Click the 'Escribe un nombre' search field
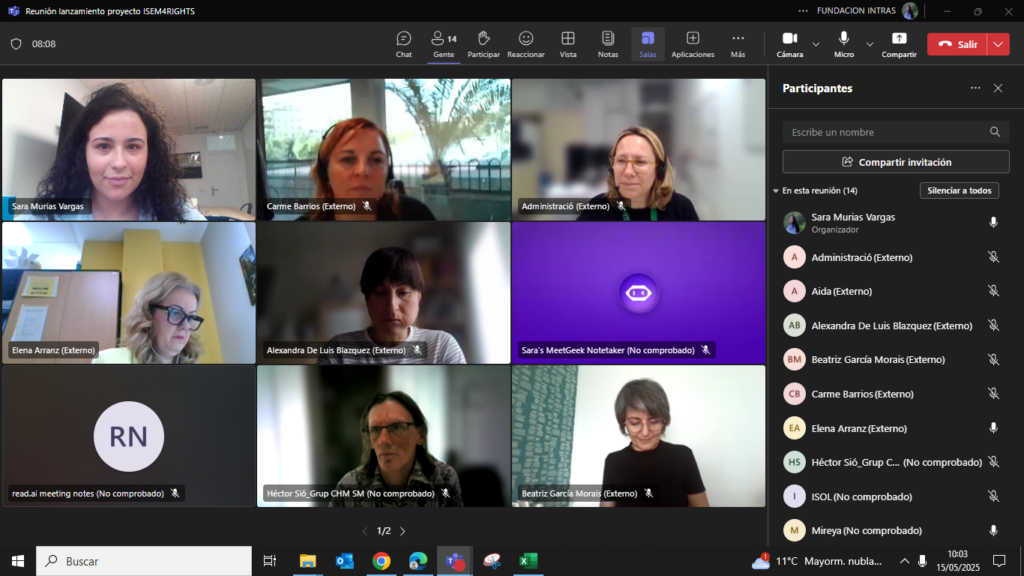Screen dimensions: 1024x576 [885, 132]
